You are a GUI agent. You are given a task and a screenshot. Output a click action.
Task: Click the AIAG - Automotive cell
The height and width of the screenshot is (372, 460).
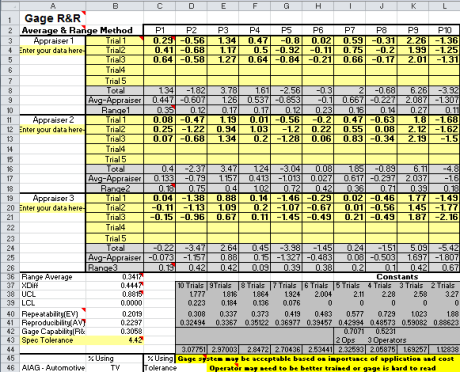(x=53, y=368)
